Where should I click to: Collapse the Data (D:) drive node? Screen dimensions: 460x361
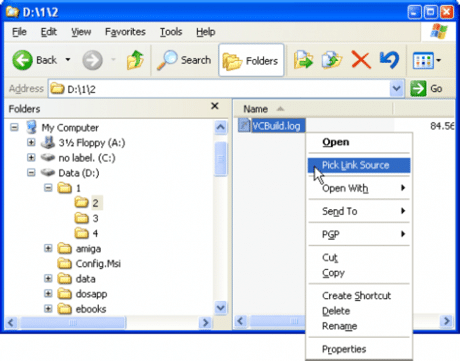31,173
